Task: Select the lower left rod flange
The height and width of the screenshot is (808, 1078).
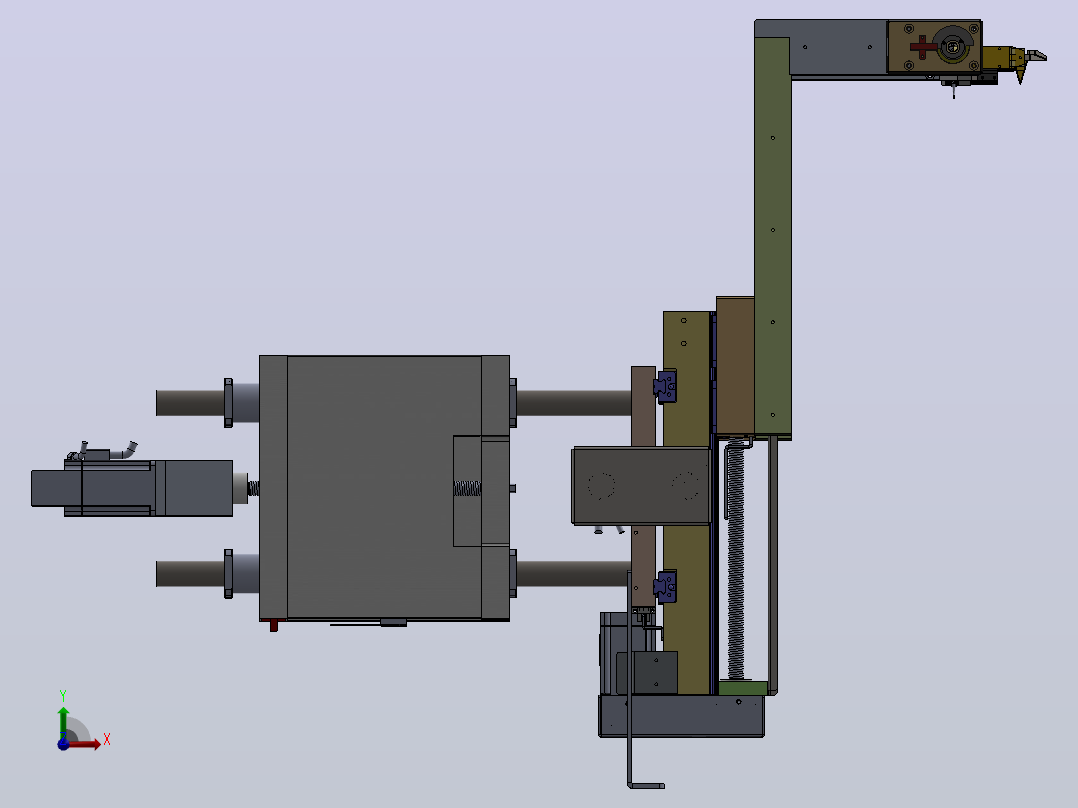Action: point(228,574)
